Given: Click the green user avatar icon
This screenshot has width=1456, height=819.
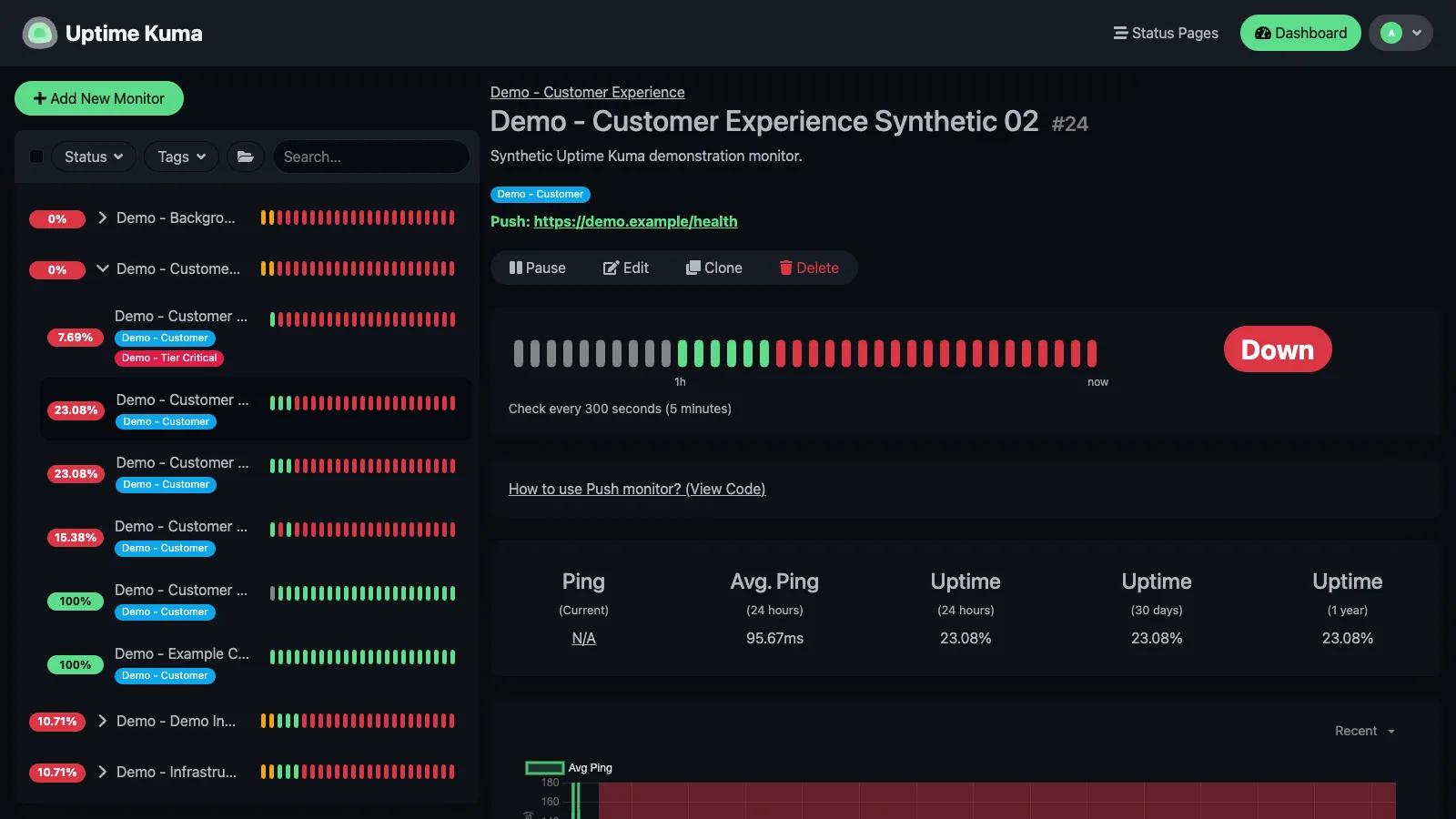Looking at the screenshot, I should click(x=1390, y=33).
